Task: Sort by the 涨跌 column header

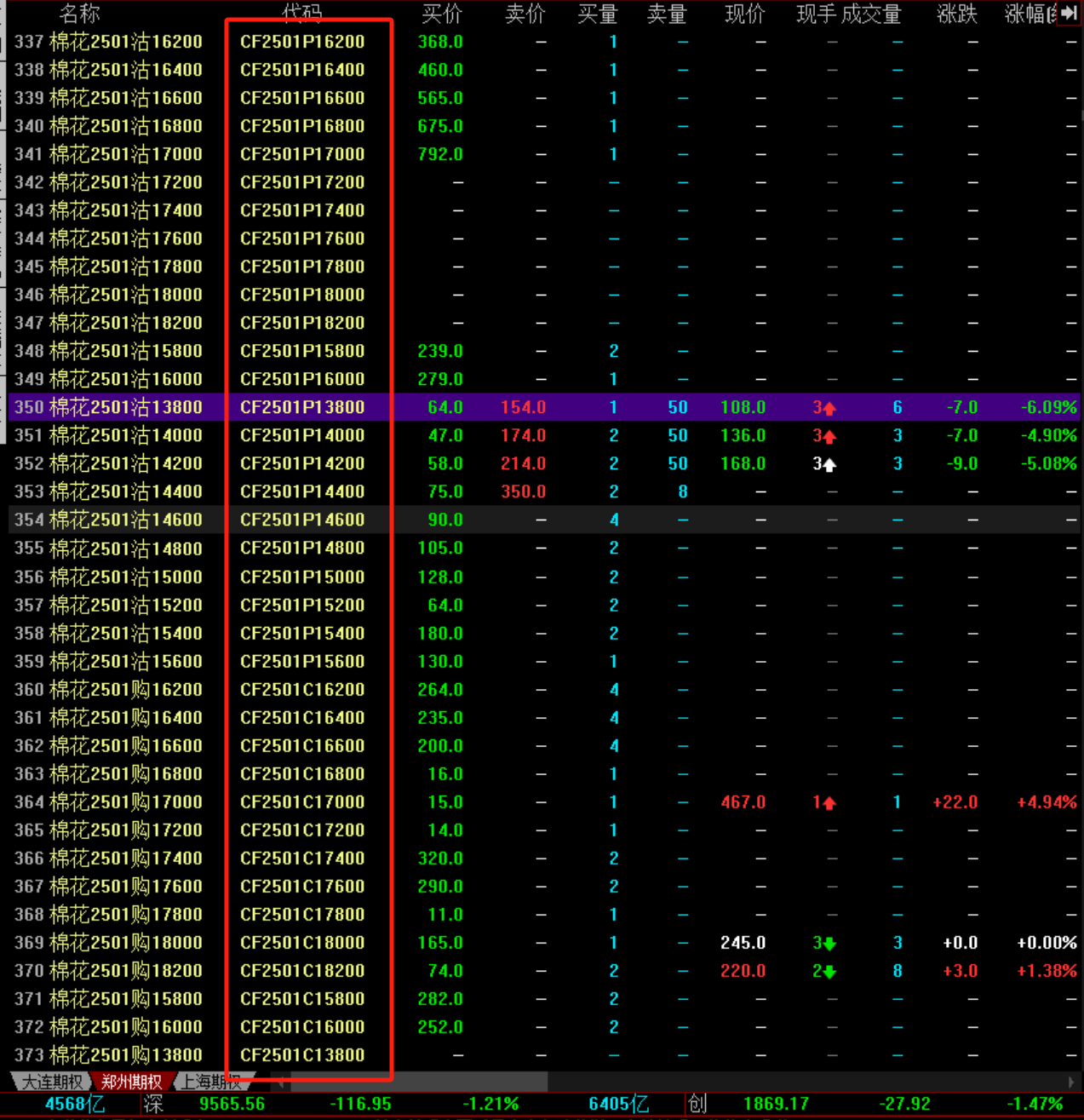Action: point(956,14)
